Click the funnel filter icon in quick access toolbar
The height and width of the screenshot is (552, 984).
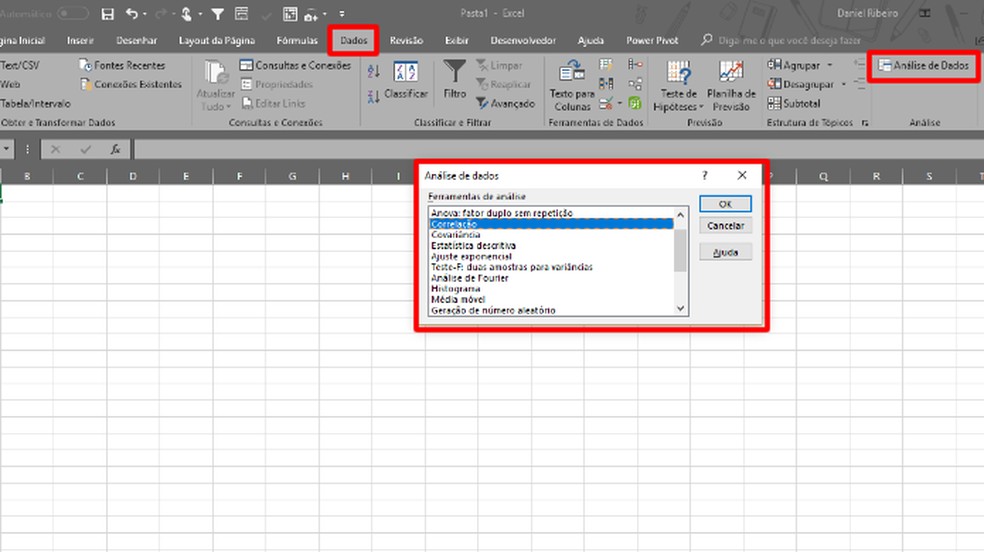point(217,13)
